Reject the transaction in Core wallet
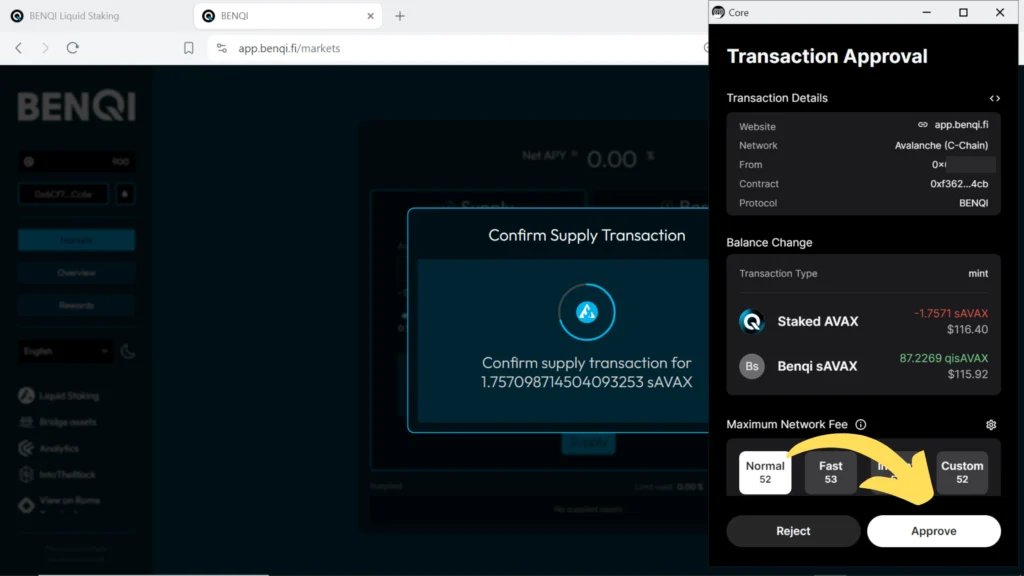1024x576 pixels. (793, 531)
